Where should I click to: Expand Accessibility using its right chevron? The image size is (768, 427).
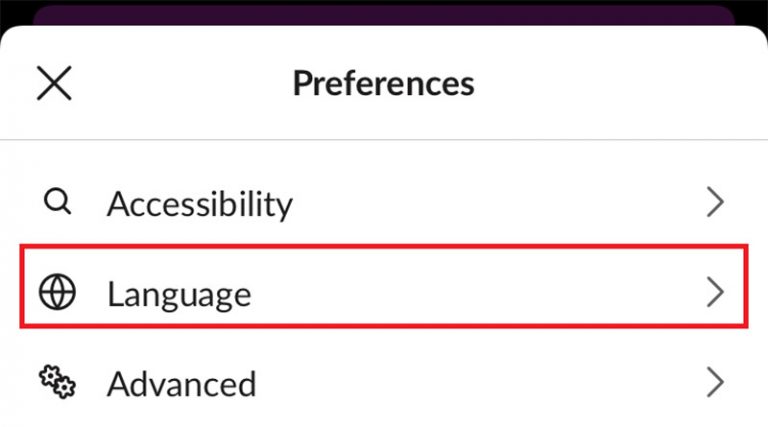pos(714,203)
